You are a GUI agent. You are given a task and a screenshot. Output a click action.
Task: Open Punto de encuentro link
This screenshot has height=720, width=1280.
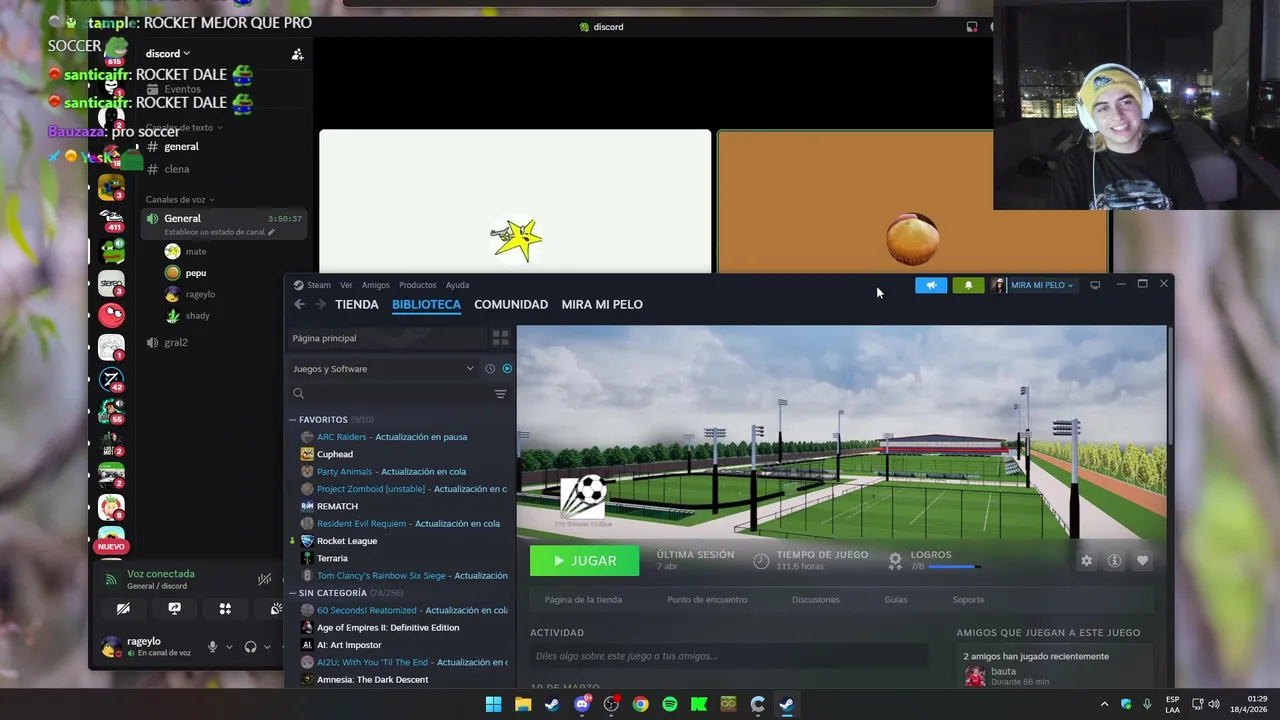[707, 600]
